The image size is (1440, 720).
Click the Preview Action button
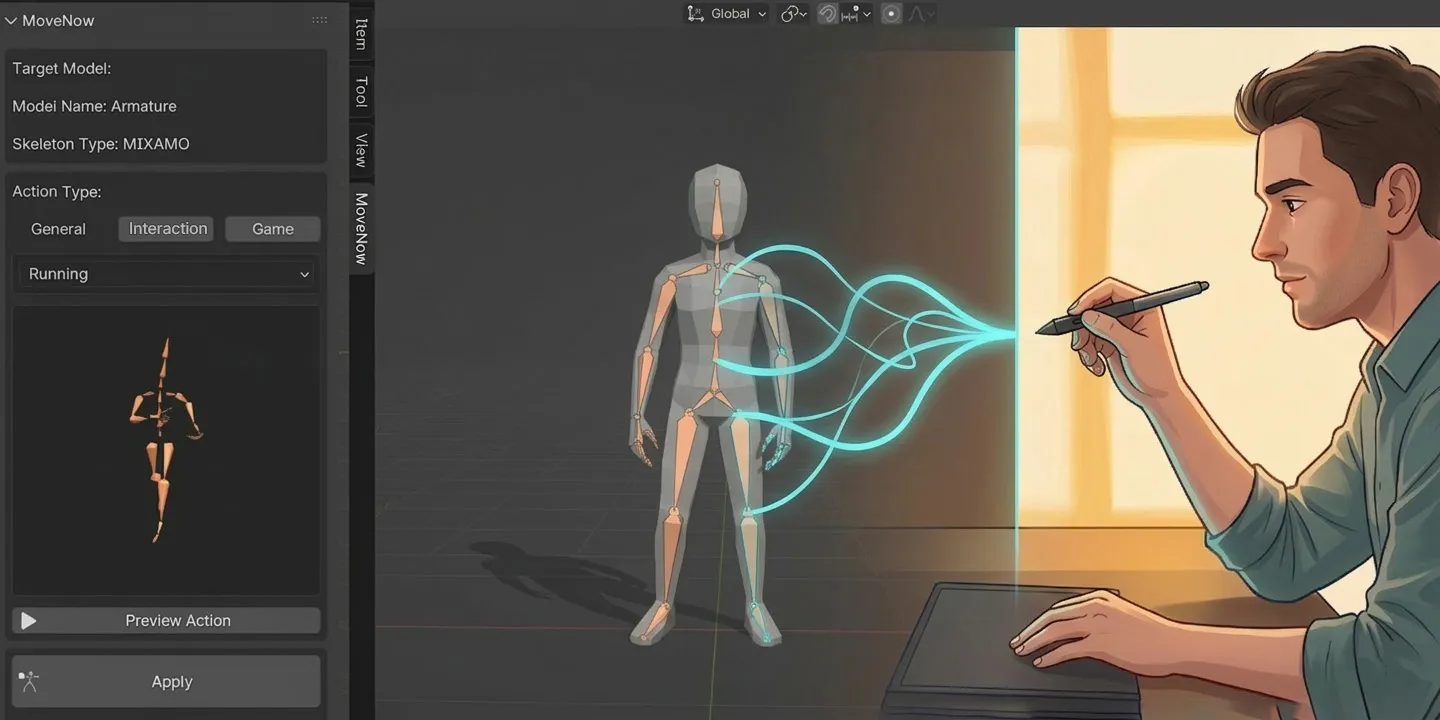point(167,621)
